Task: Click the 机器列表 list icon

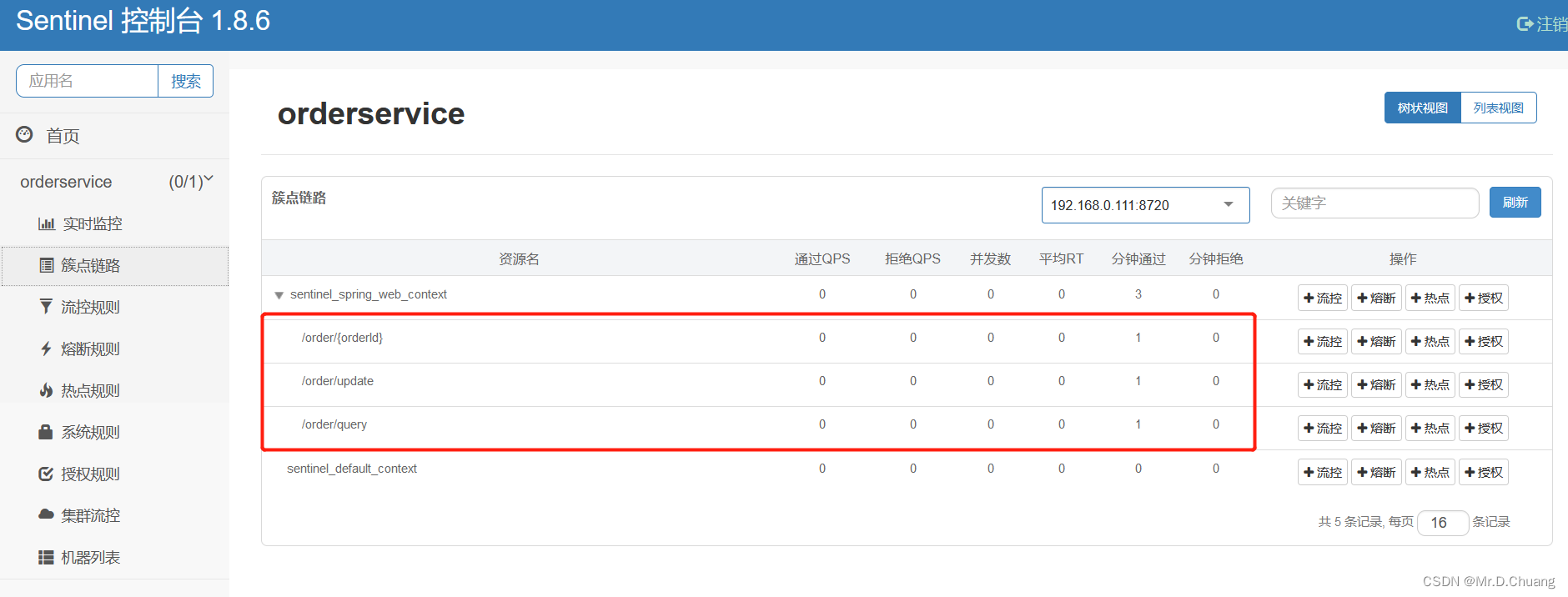Action: pyautogui.click(x=46, y=557)
